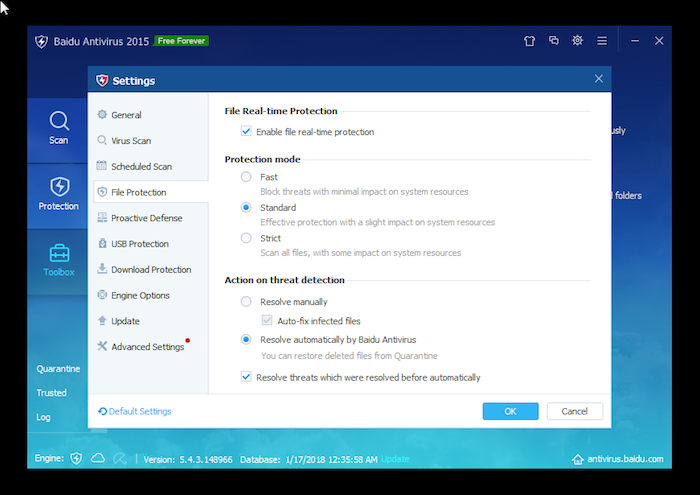Image resolution: width=700 pixels, height=495 pixels.
Task: Open Download Protection settings
Action: (x=151, y=270)
